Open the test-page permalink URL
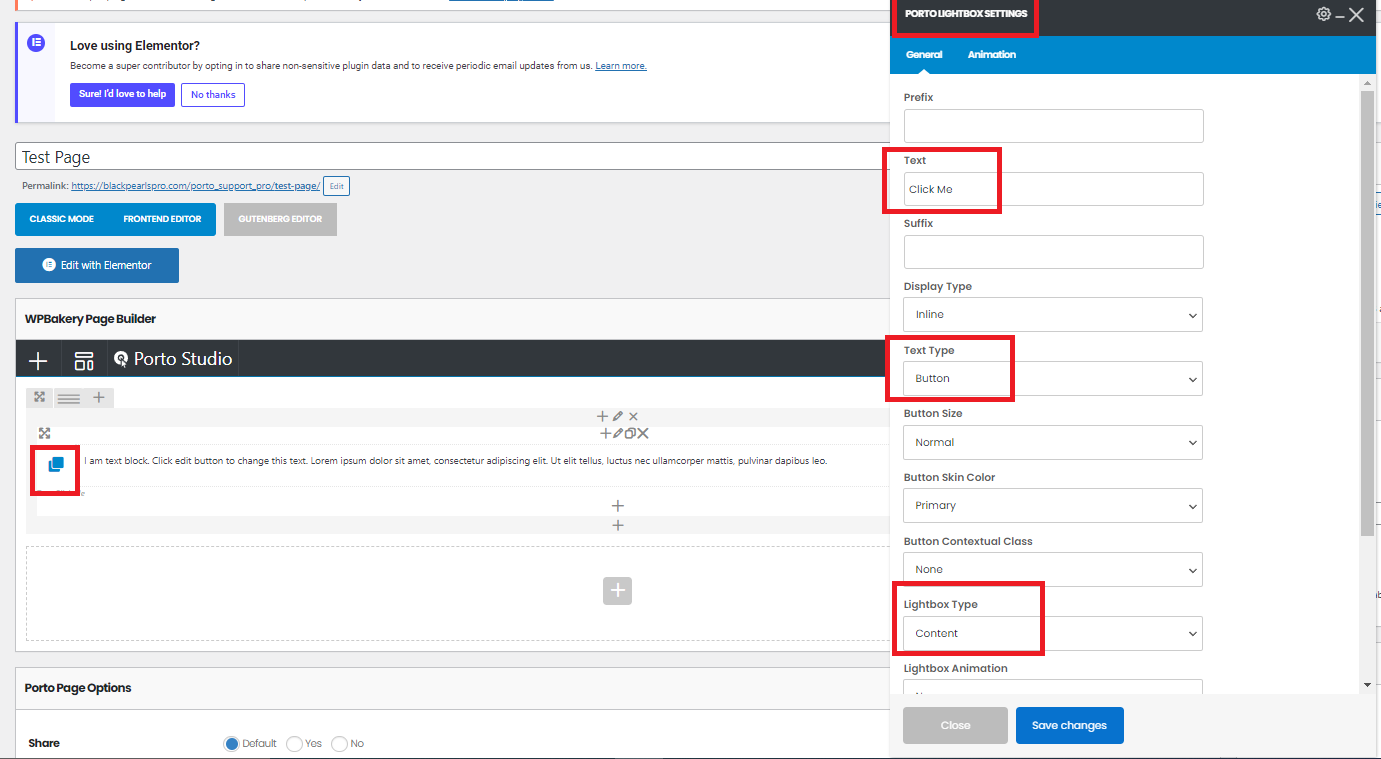 pyautogui.click(x=196, y=186)
